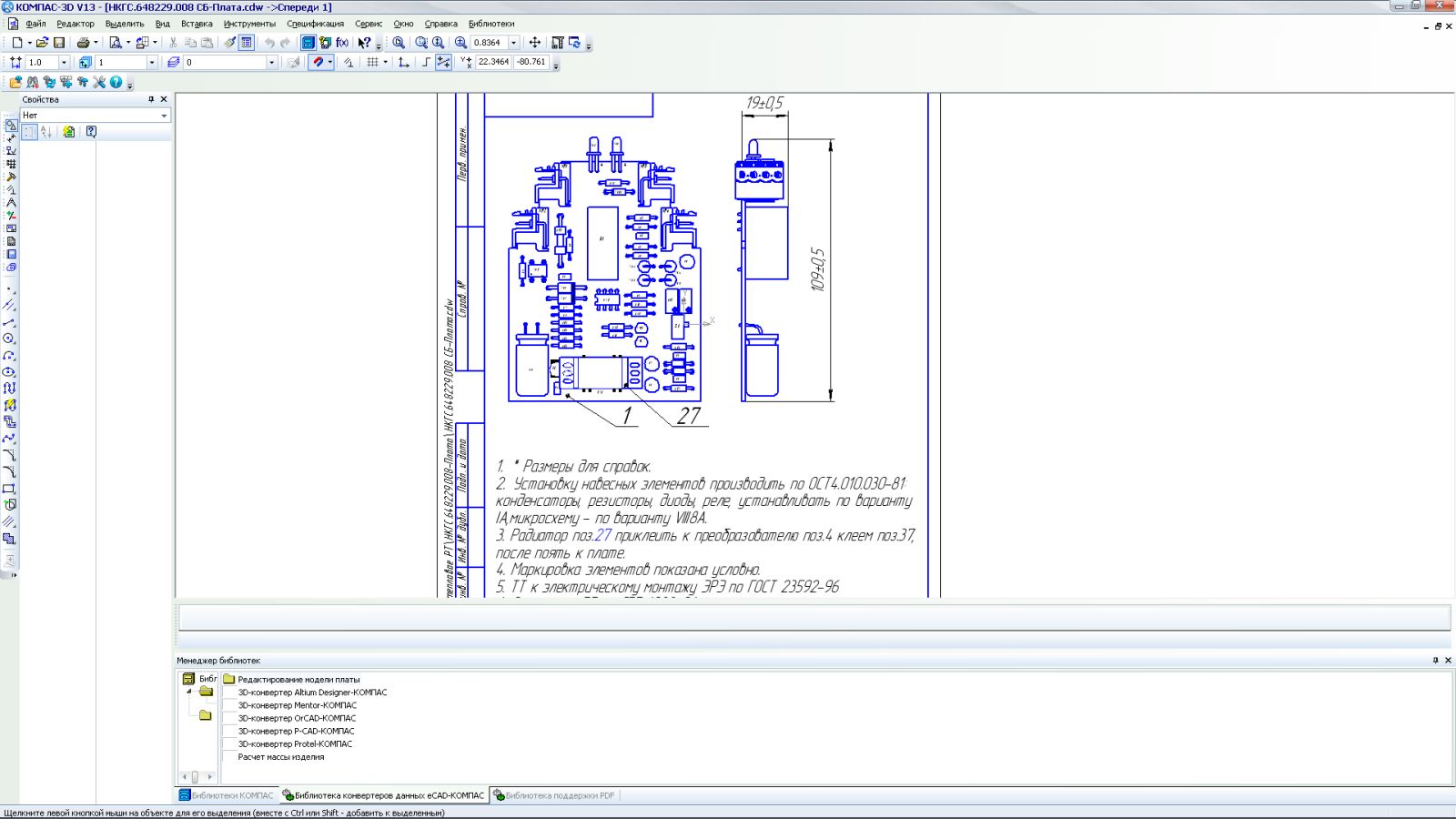The width and height of the screenshot is (1456, 819).
Task: Open the Variables f(x) panel
Action: click(x=342, y=43)
